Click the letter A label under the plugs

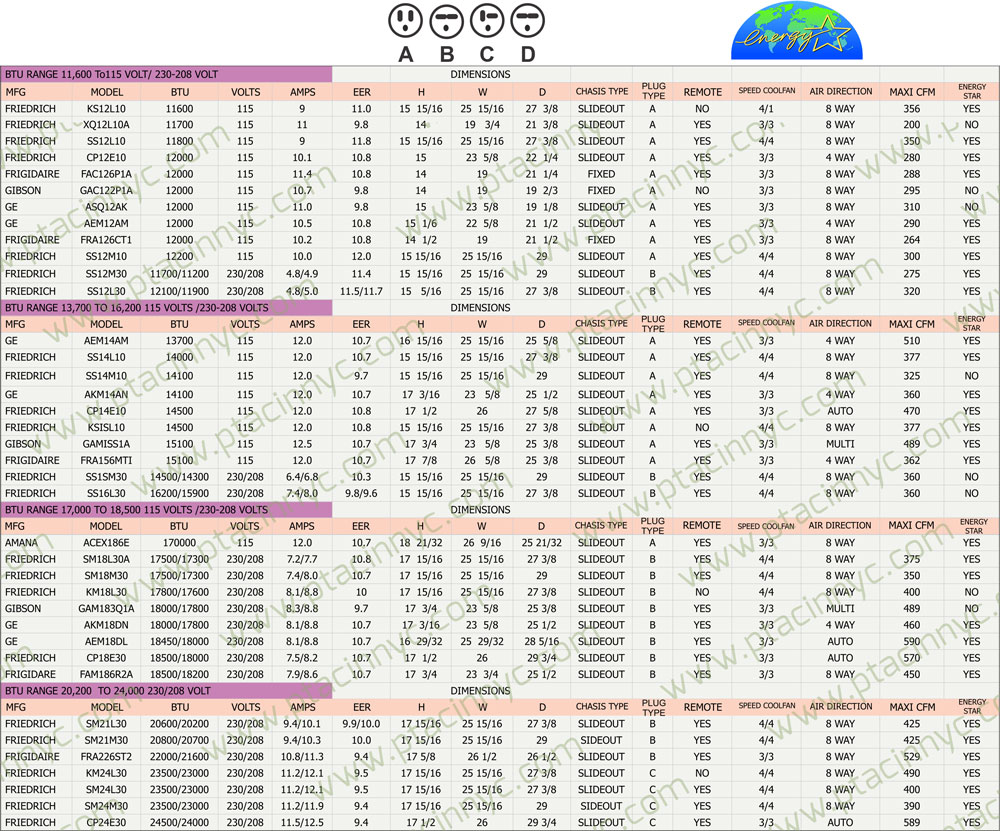pyautogui.click(x=405, y=54)
